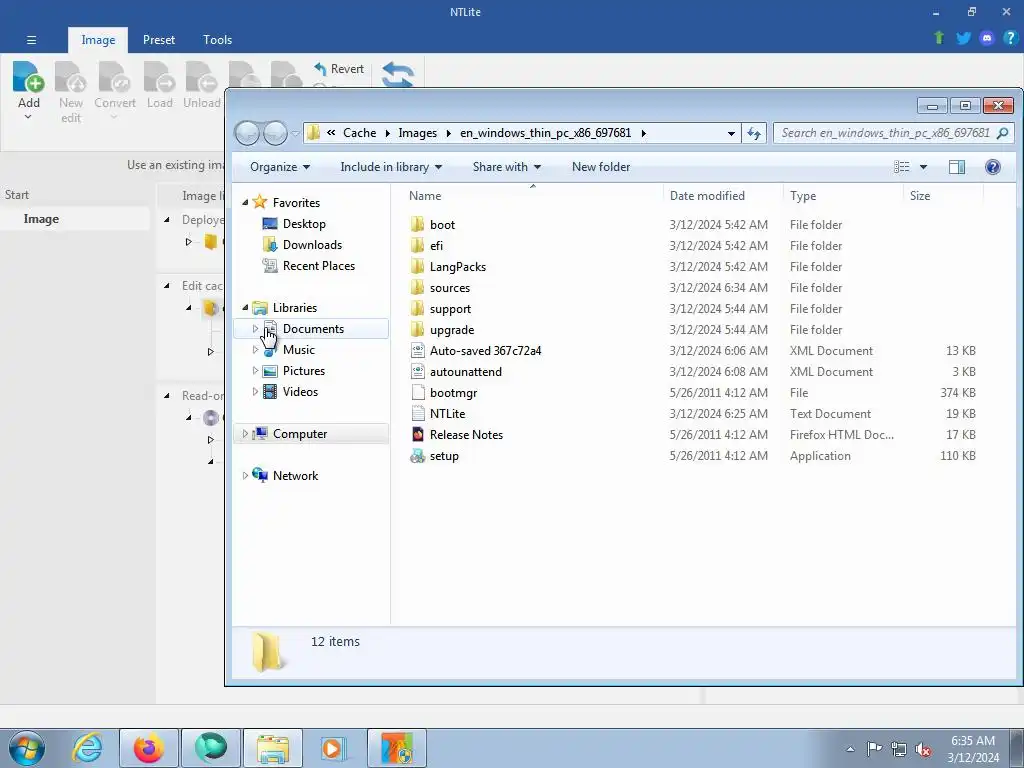Click the New folder button
This screenshot has height=768, width=1024.
(x=601, y=167)
